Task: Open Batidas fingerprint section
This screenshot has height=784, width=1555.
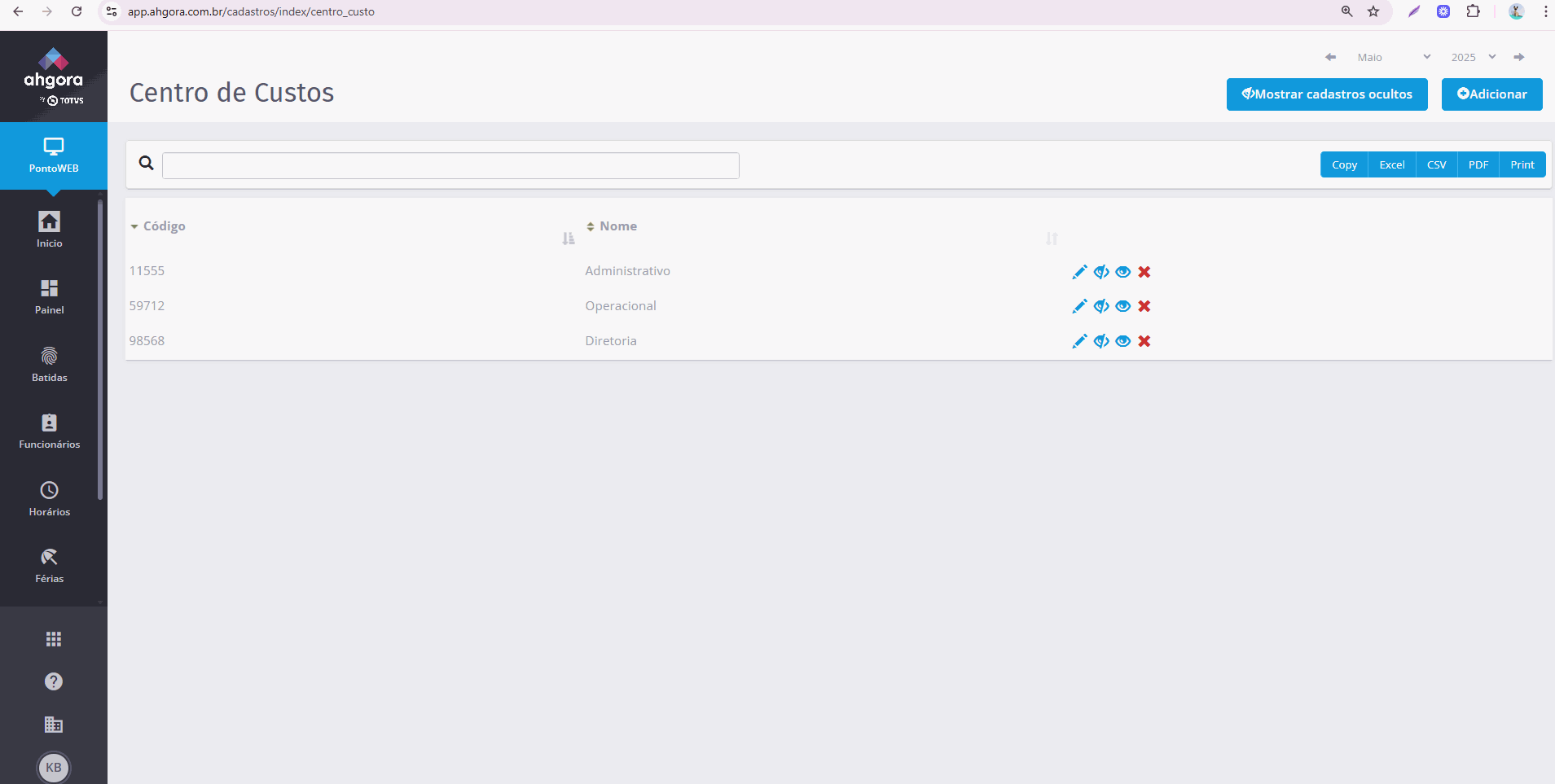Action: [x=50, y=365]
